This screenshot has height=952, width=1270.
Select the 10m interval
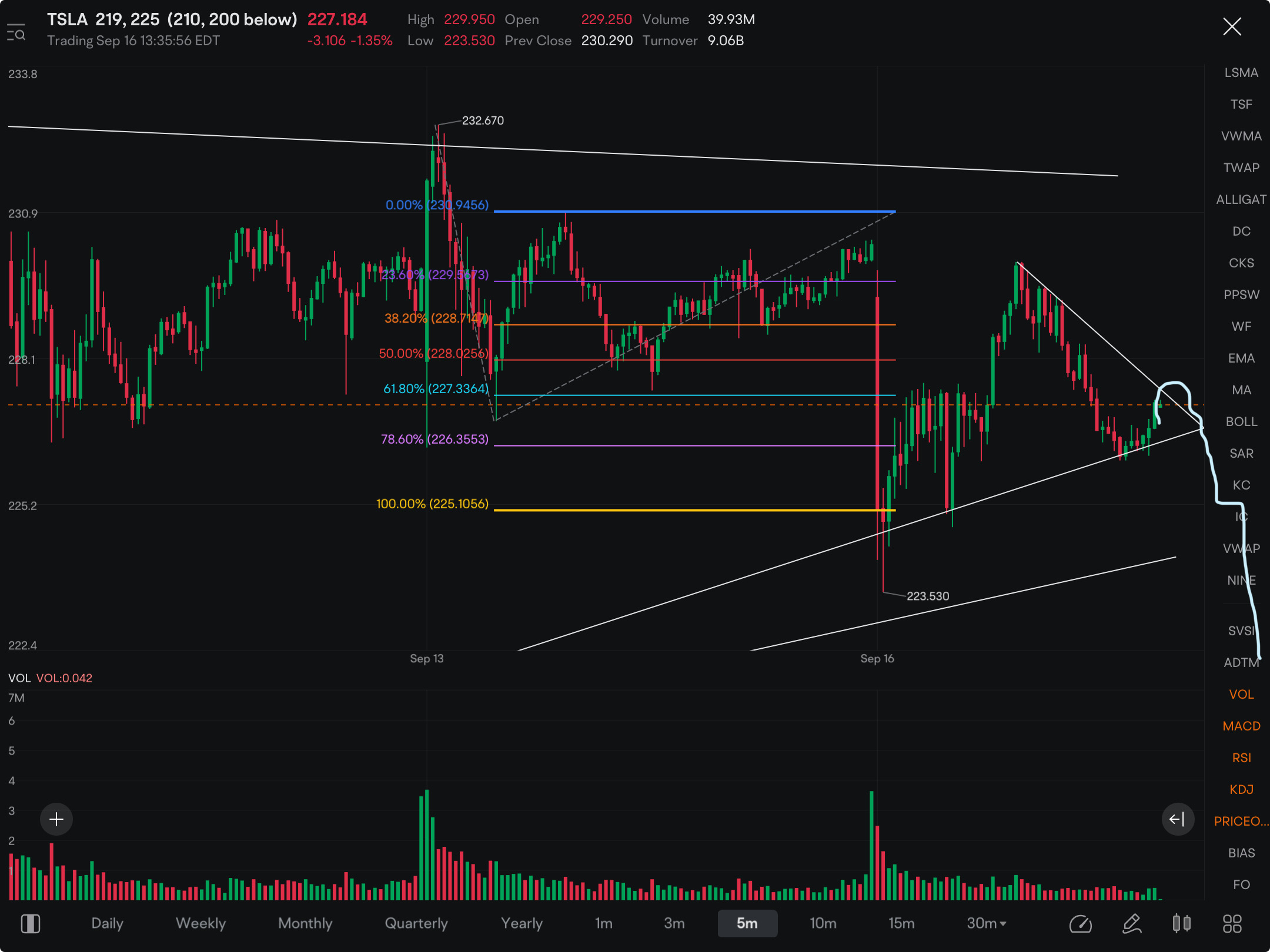[x=823, y=924]
